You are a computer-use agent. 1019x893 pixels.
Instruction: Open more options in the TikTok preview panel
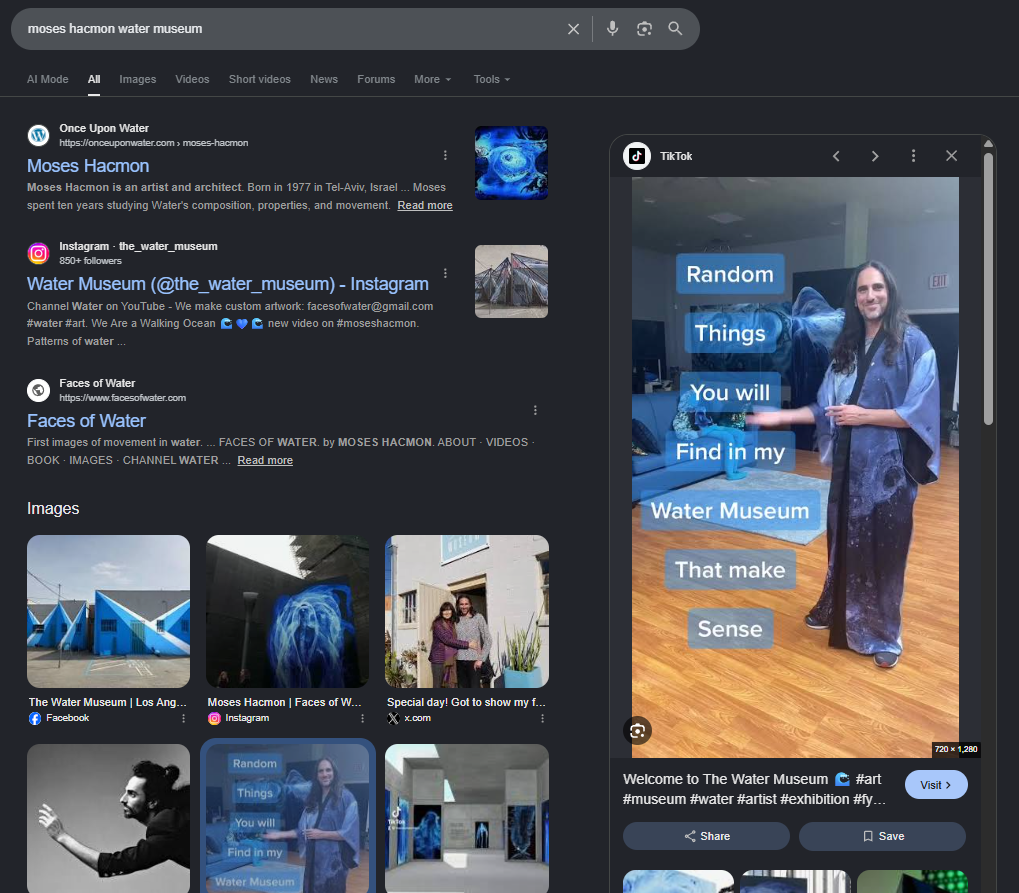tap(913, 156)
